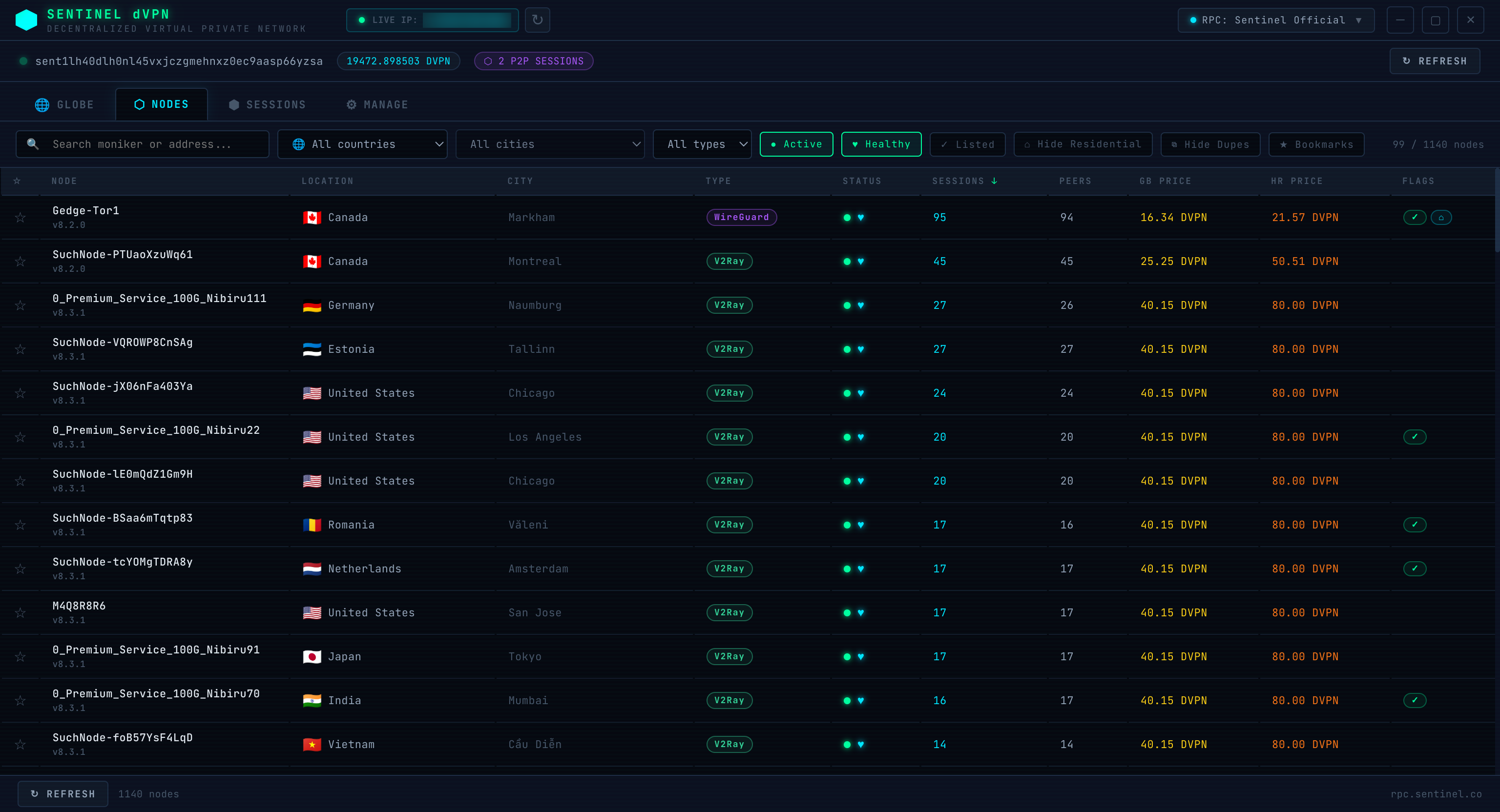The image size is (1500, 812).
Task: Sort by Sessions column
Action: coord(964,181)
